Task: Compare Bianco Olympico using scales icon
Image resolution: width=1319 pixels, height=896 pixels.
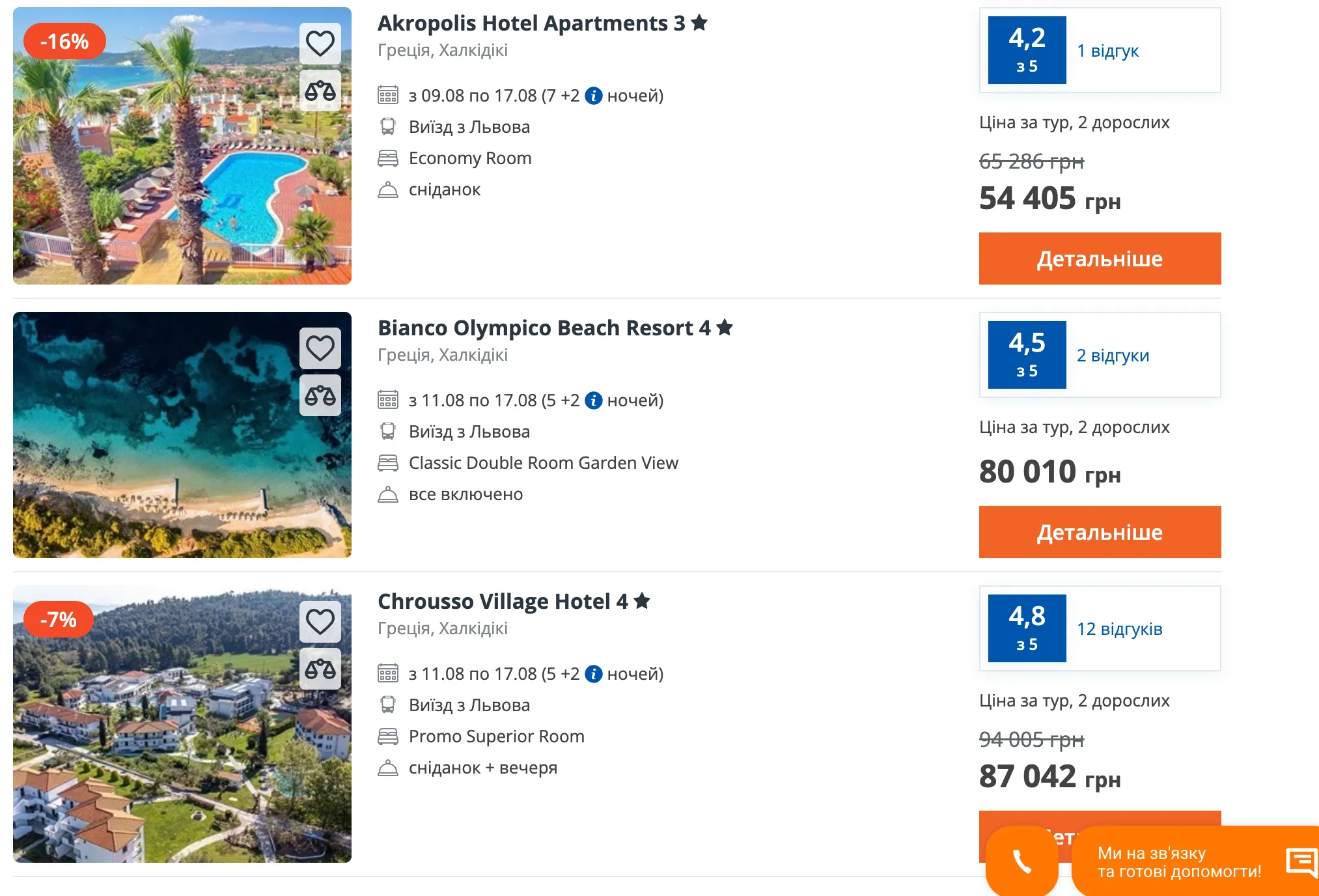Action: 320,395
